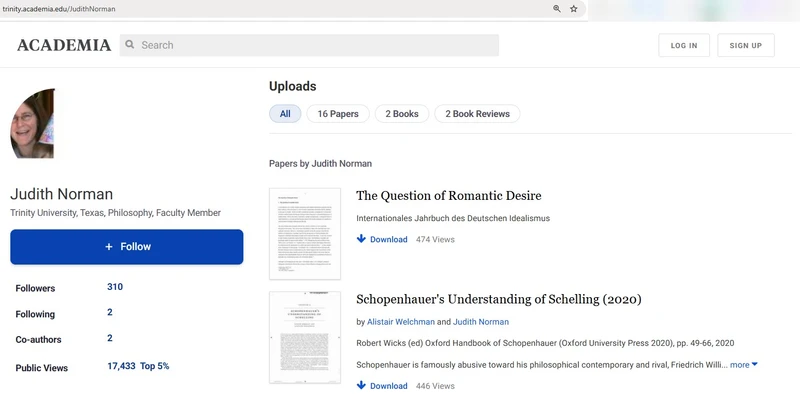Open The Question of Romantic Desire paper
This screenshot has height=394, width=800.
448,195
